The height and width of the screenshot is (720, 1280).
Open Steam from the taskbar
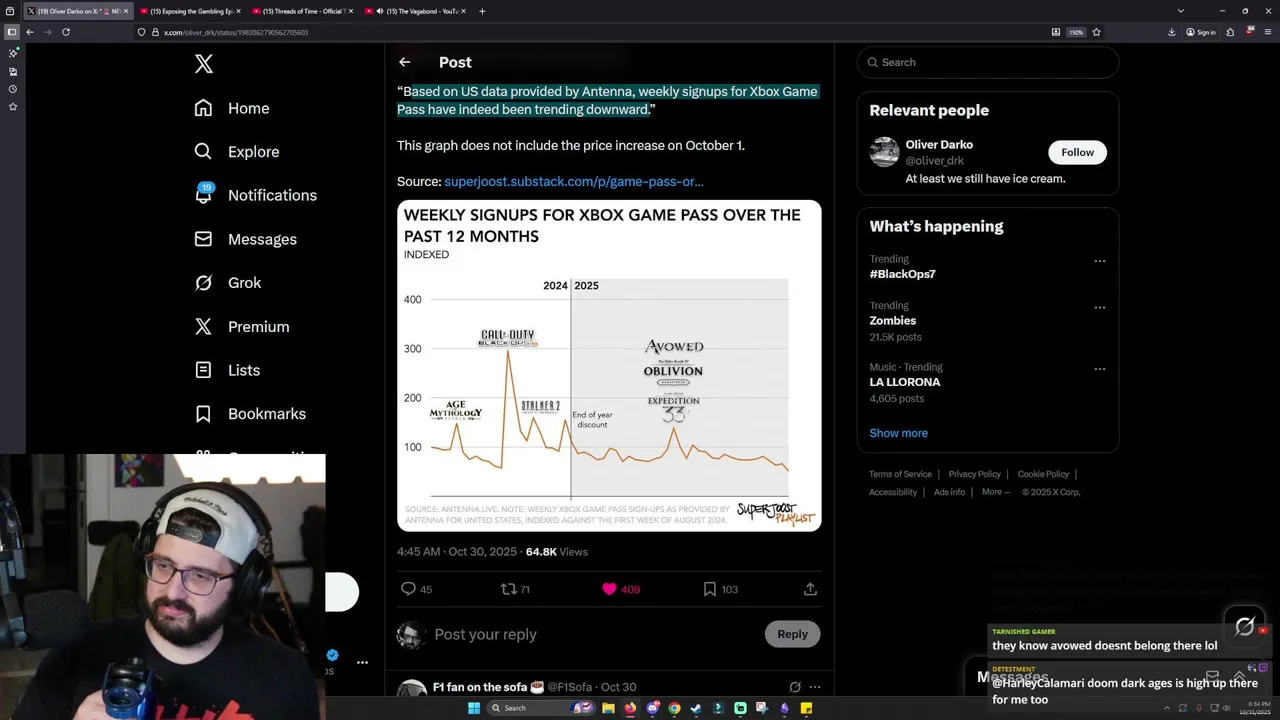pyautogui.click(x=696, y=708)
